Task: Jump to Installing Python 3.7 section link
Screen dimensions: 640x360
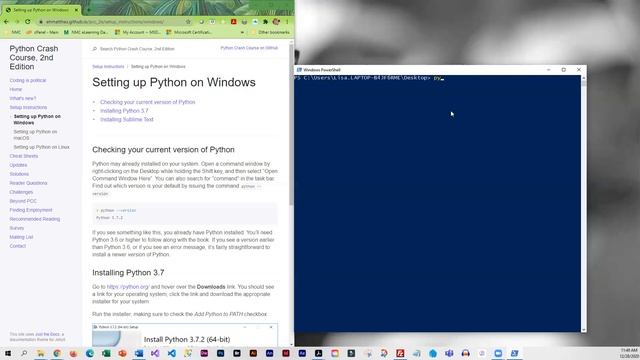Action: [124, 111]
